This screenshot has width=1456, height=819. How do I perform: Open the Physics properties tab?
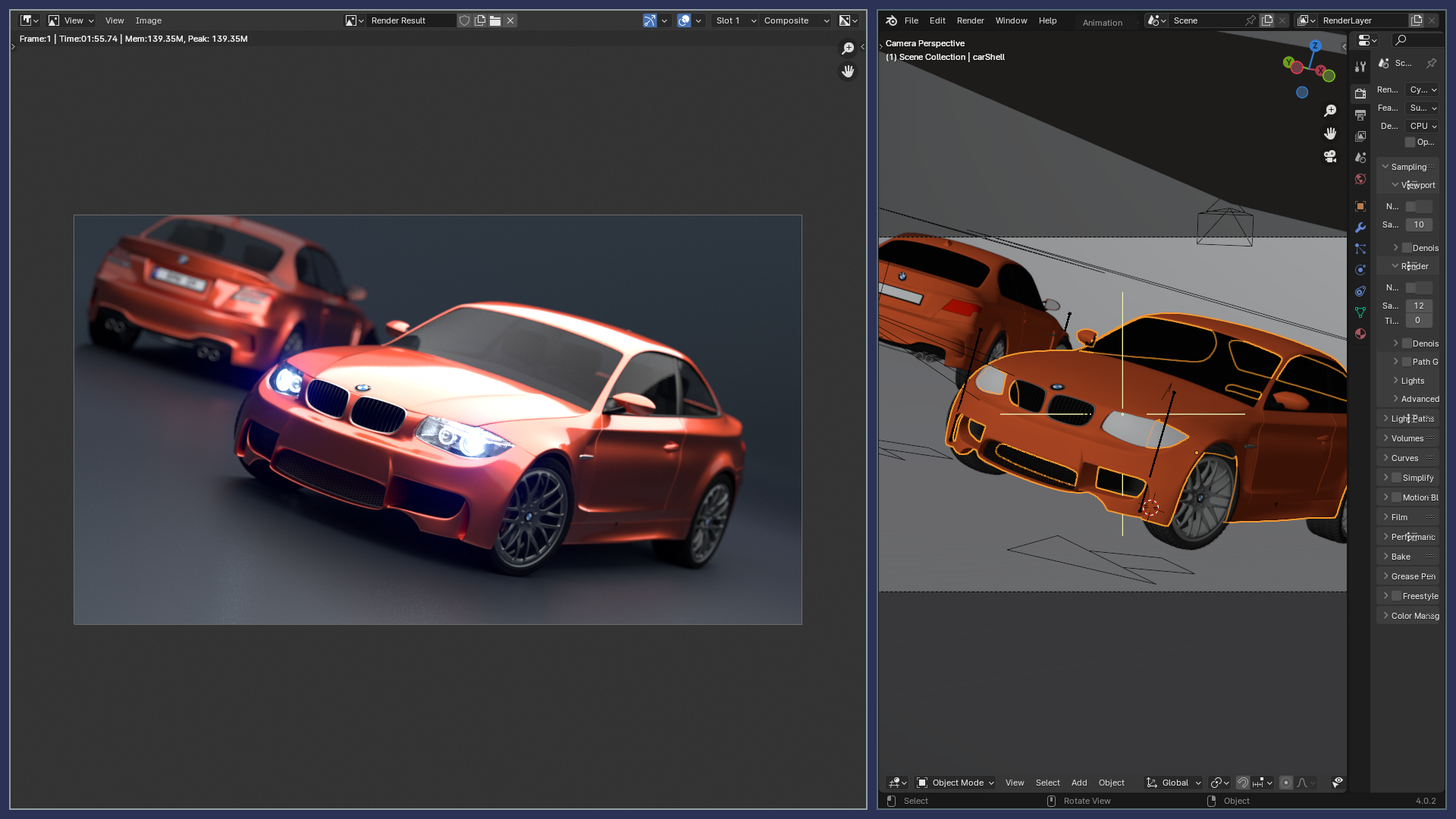1360,270
